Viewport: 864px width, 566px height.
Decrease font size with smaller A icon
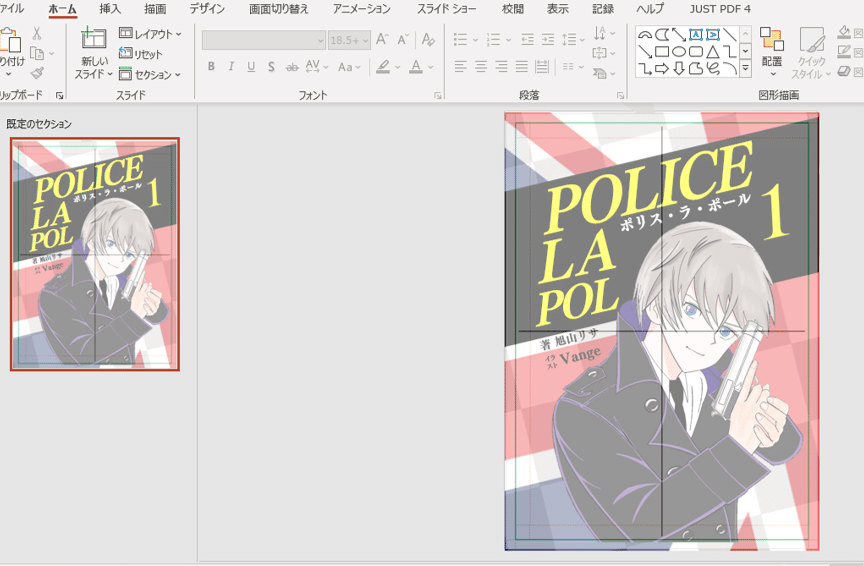(403, 39)
